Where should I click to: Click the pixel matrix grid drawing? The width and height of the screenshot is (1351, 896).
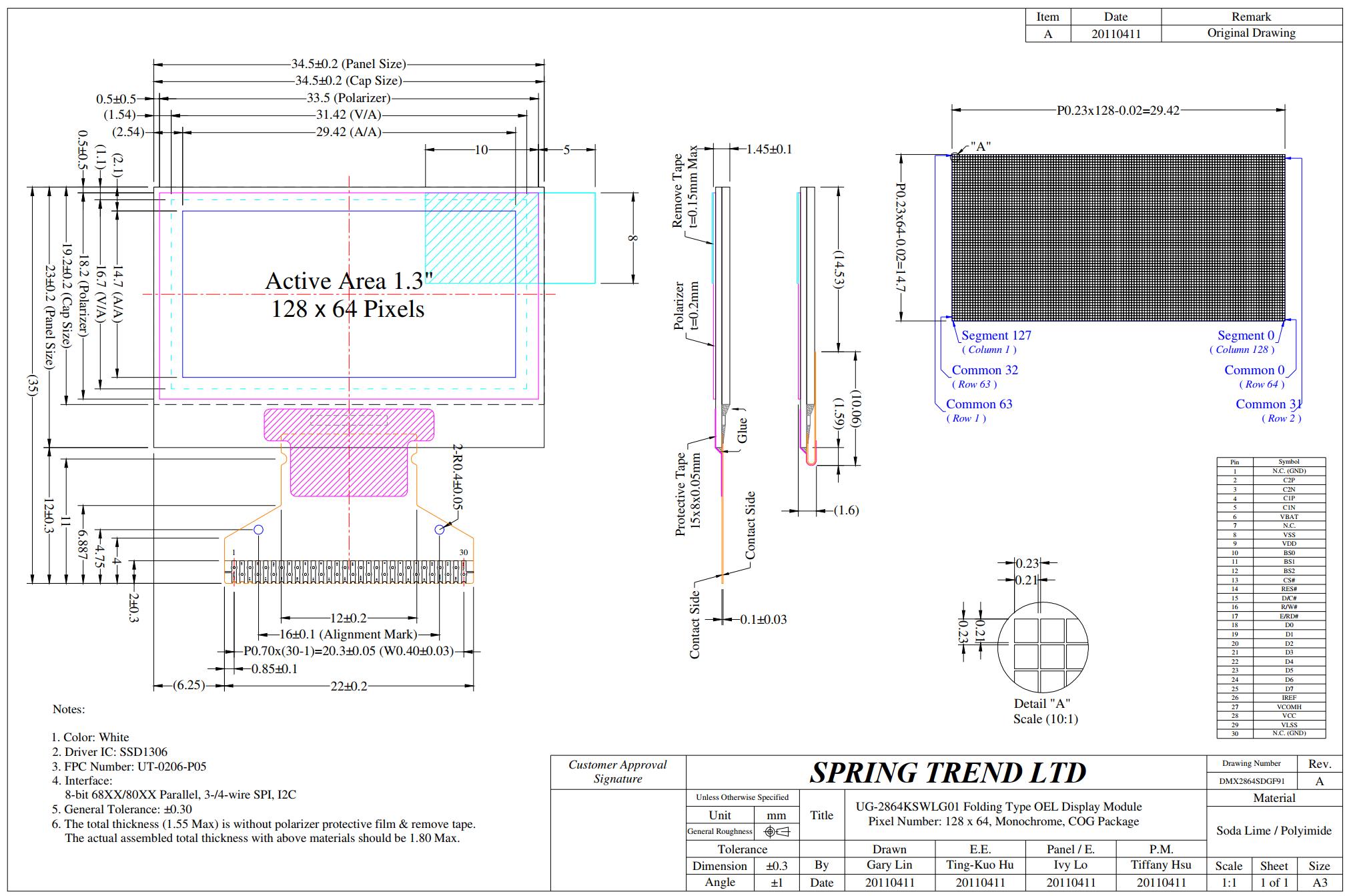1117,238
